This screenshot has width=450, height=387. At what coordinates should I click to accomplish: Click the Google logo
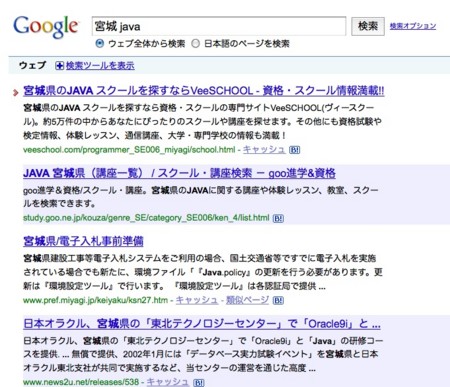(46, 27)
